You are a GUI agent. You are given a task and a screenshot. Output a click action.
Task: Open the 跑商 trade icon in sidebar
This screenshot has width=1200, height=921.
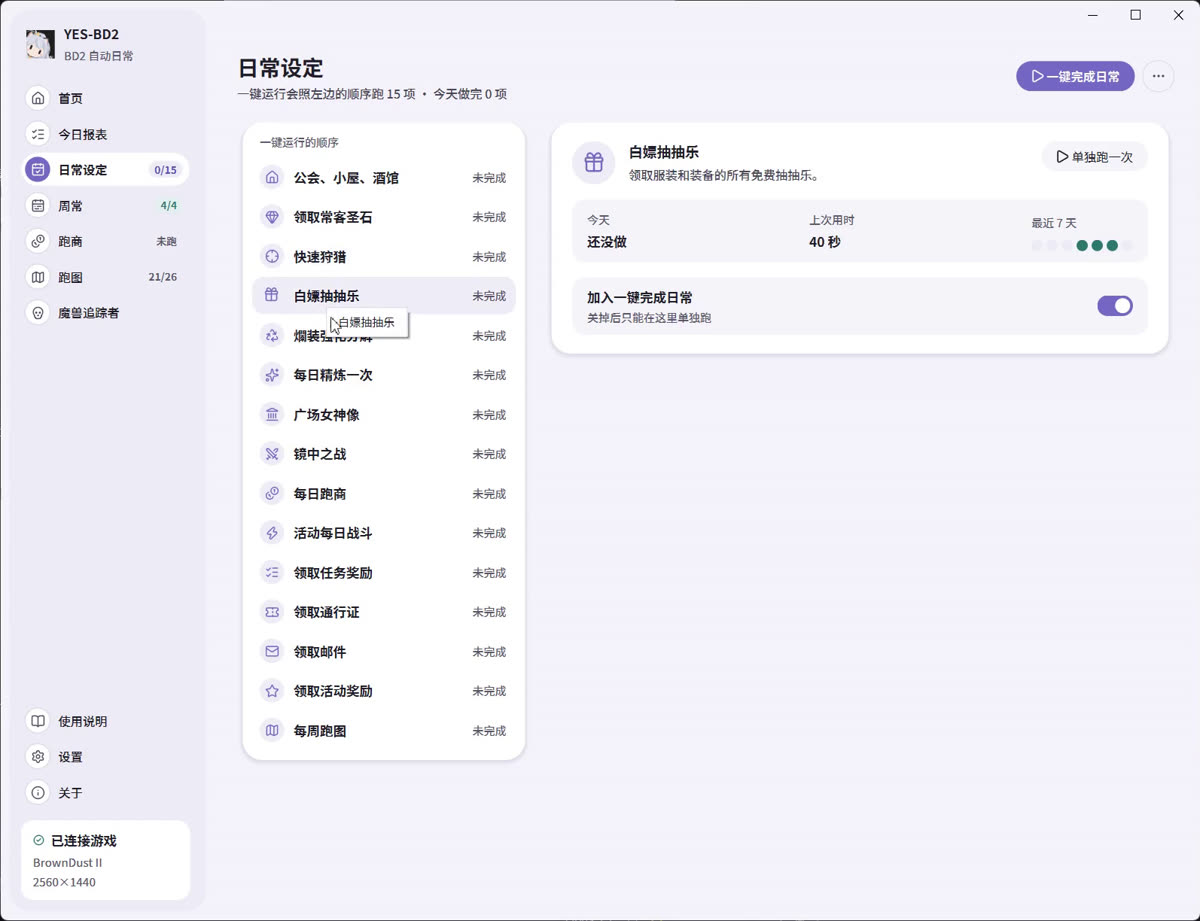pos(38,241)
